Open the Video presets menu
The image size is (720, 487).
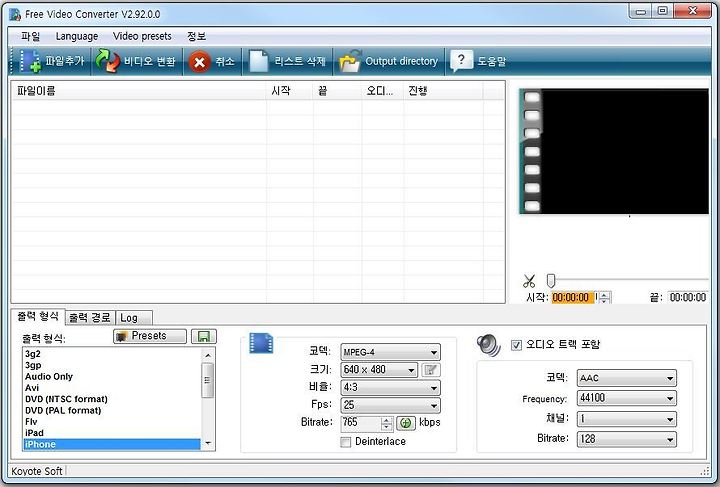click(142, 36)
